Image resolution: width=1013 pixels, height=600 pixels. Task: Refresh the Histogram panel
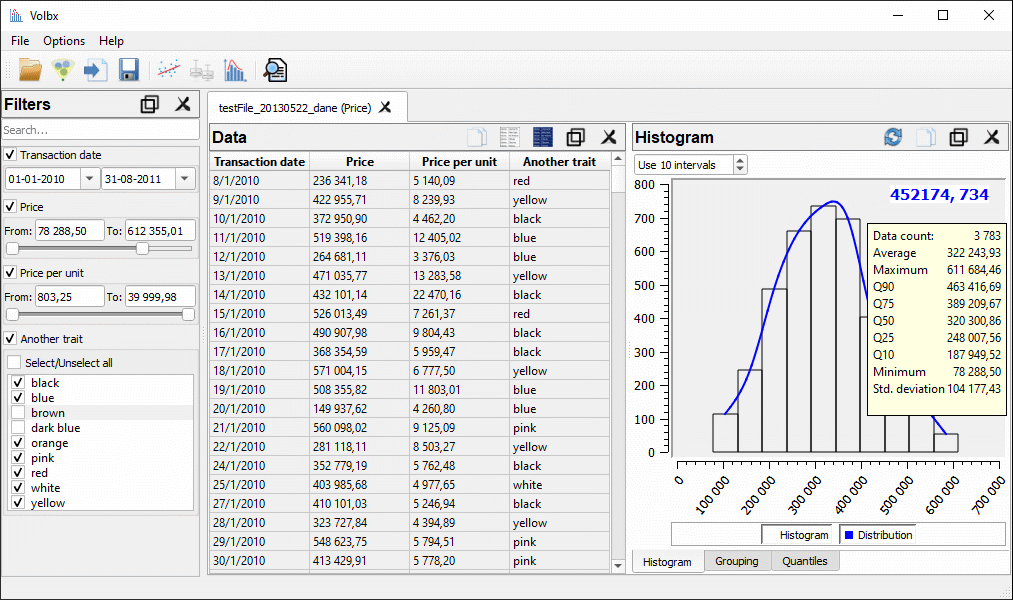coord(893,138)
